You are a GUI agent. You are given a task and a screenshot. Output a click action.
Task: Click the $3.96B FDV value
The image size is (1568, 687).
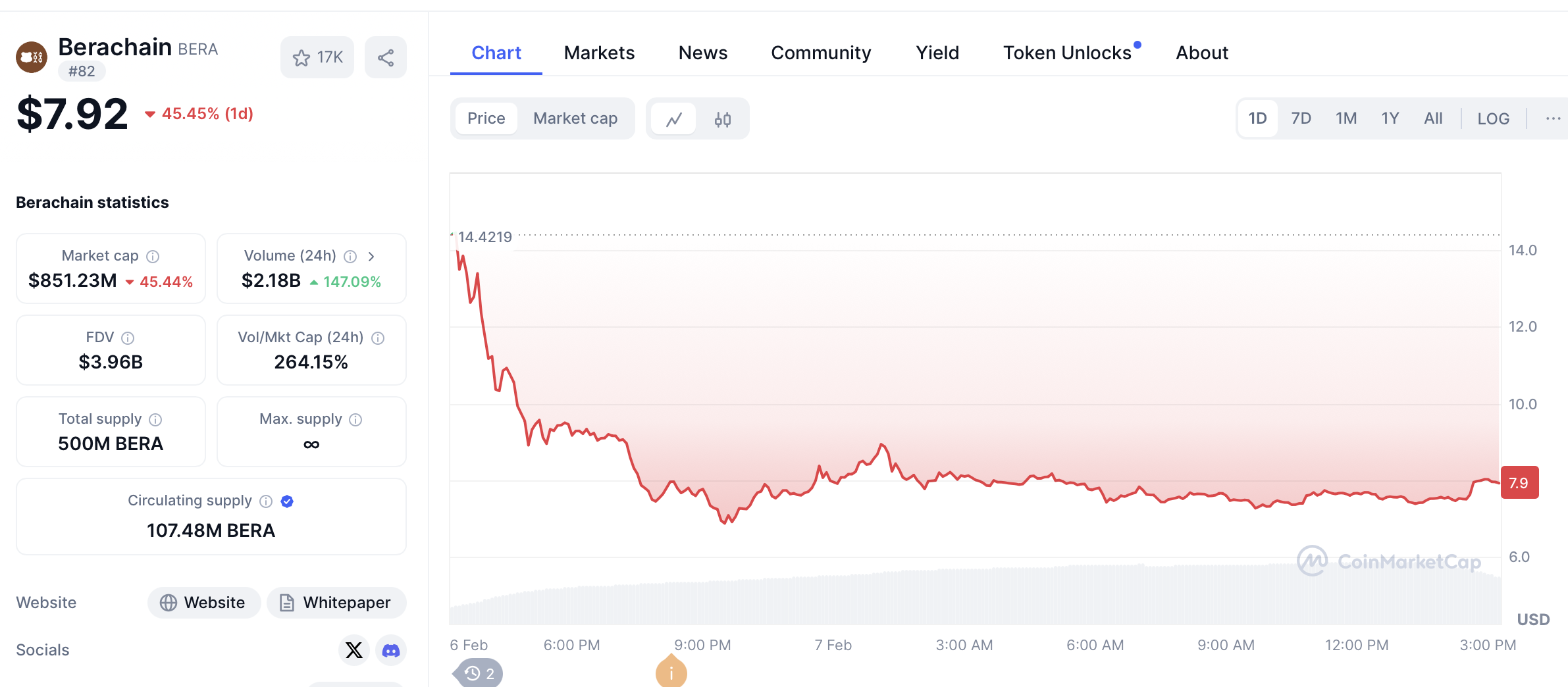pyautogui.click(x=111, y=363)
